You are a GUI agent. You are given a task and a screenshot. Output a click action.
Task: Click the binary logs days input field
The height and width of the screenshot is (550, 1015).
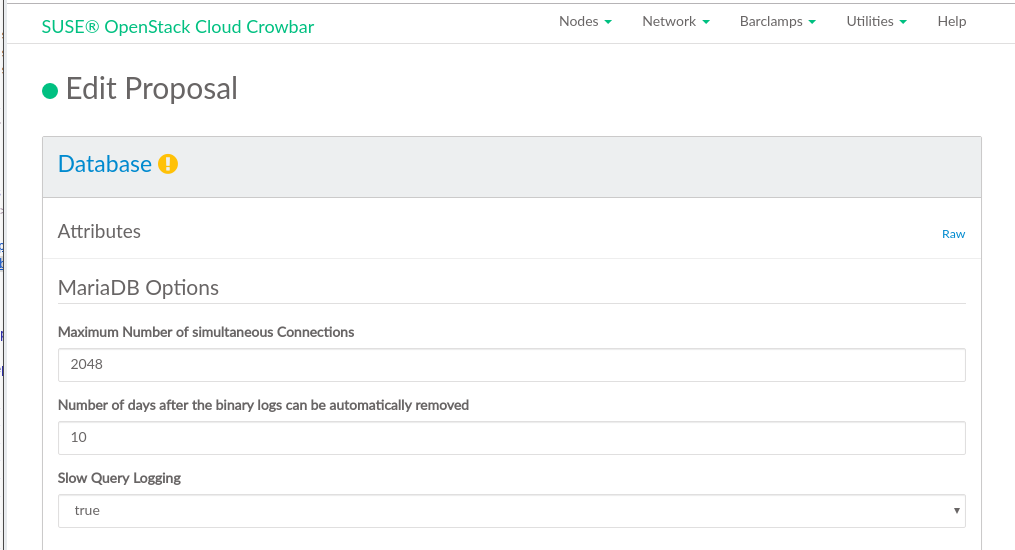pyautogui.click(x=511, y=438)
